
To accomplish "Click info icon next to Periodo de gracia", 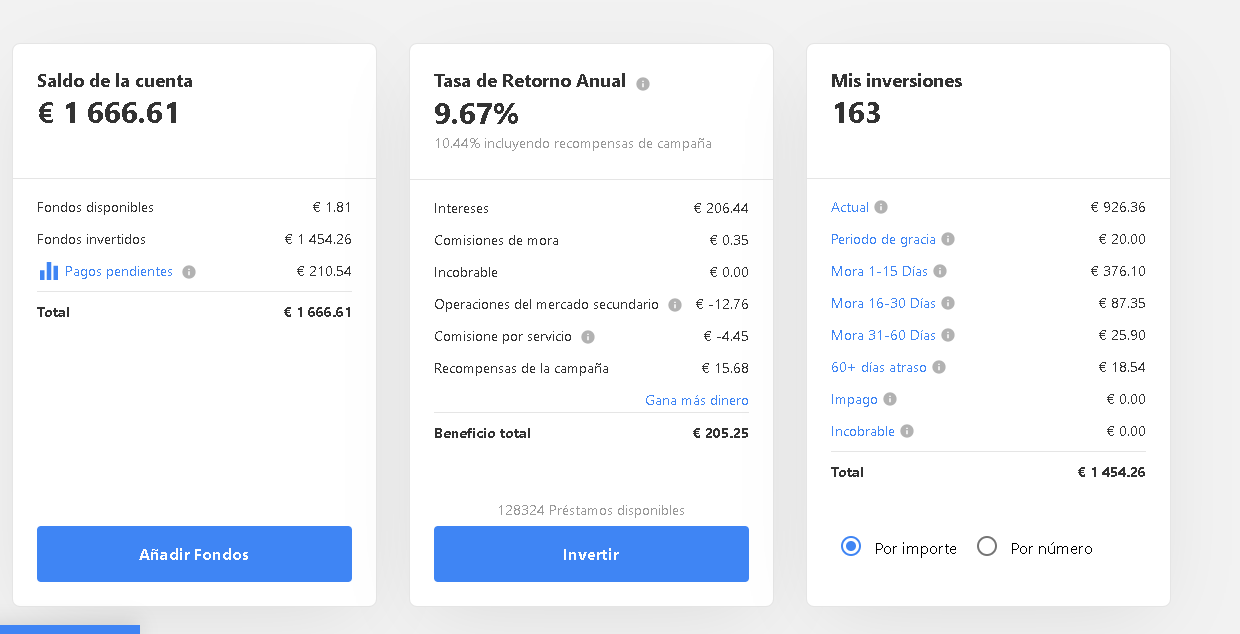I will coord(948,239).
